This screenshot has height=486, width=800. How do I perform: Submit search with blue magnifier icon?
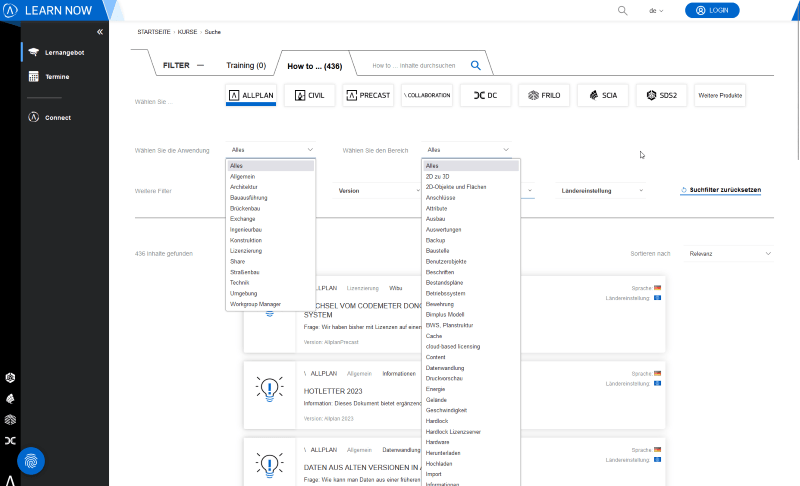tap(476, 65)
